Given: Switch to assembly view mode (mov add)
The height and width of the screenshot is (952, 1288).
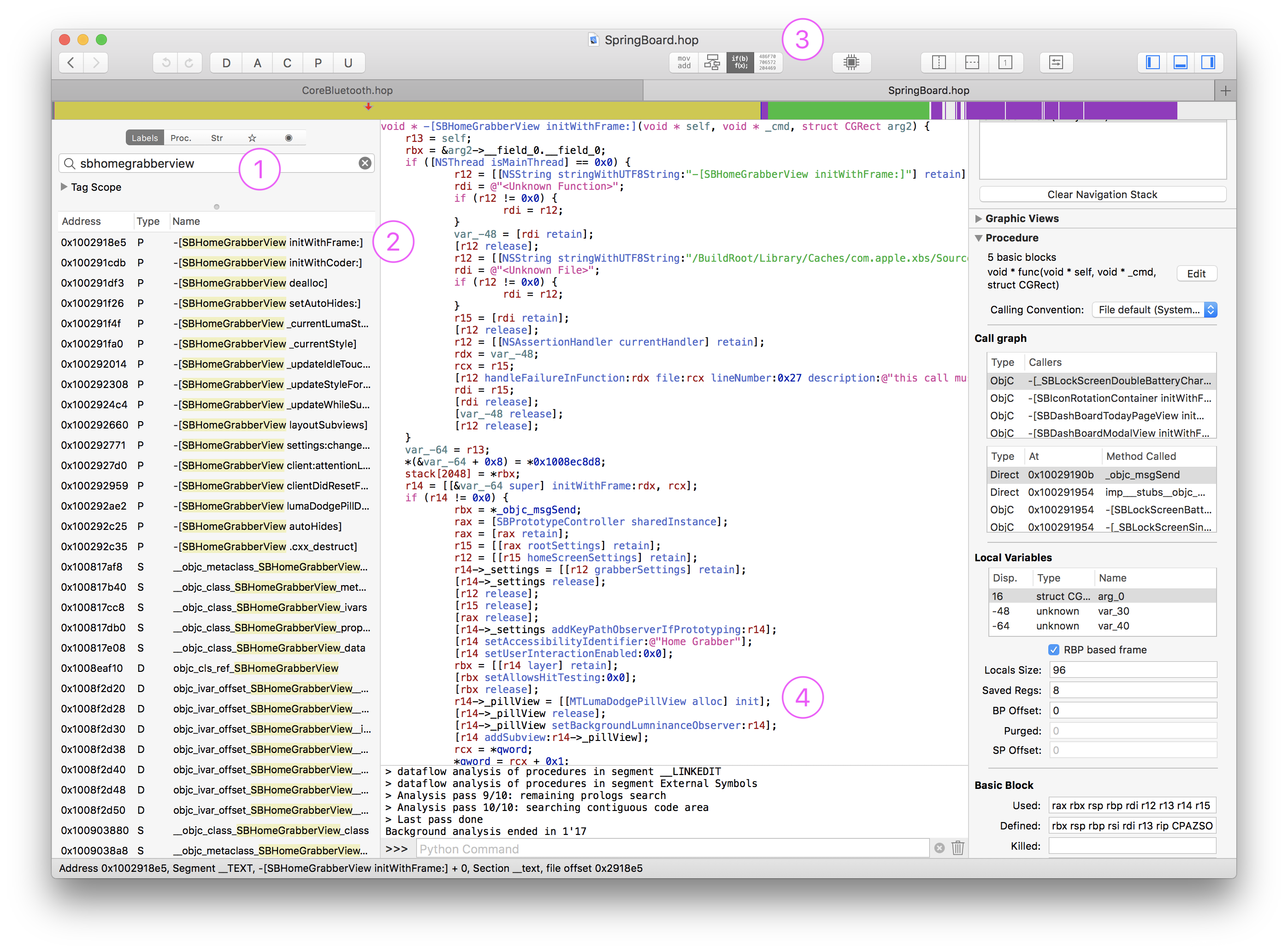Looking at the screenshot, I should 684,62.
